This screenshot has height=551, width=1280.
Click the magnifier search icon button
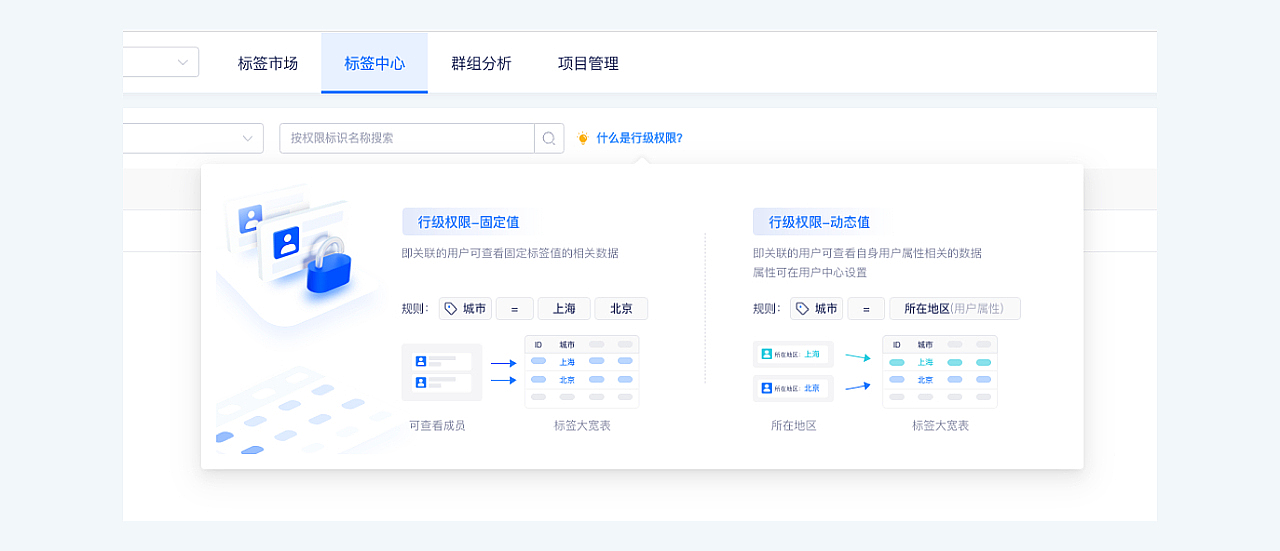(549, 138)
